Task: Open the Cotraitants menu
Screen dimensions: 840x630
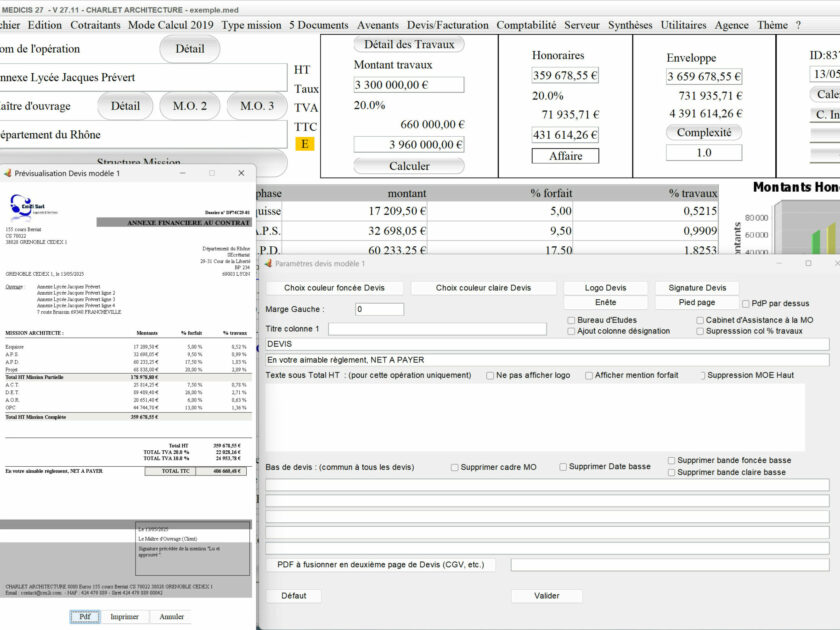Action: pos(95,25)
